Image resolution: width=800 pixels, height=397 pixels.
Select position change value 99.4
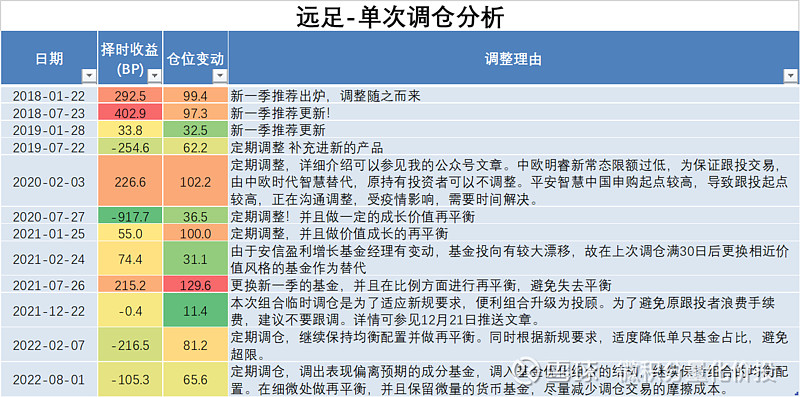tap(195, 95)
